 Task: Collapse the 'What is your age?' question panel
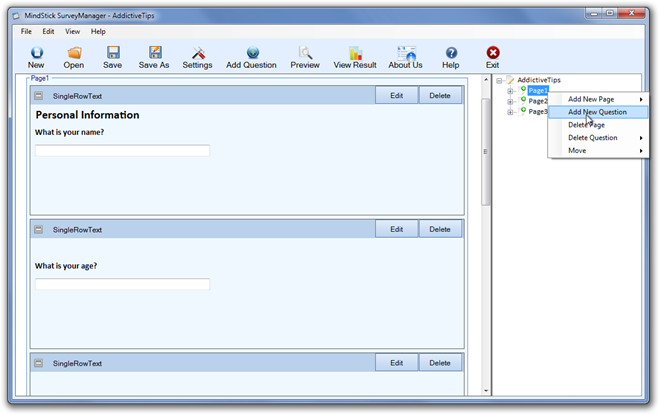[x=38, y=229]
